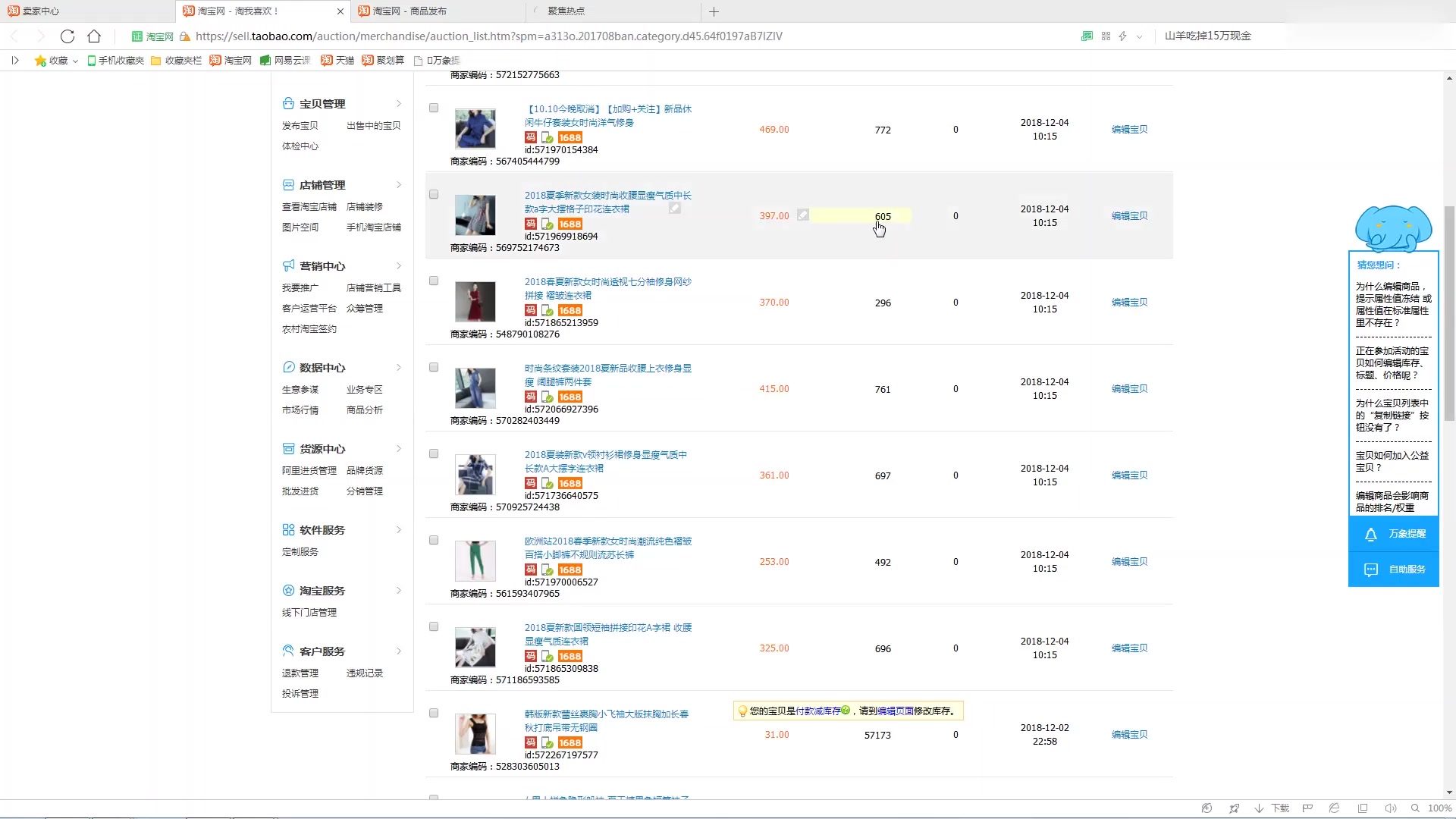The height and width of the screenshot is (819, 1456).
Task: Select checkbox for item priced 31.00
Action: coord(434,714)
